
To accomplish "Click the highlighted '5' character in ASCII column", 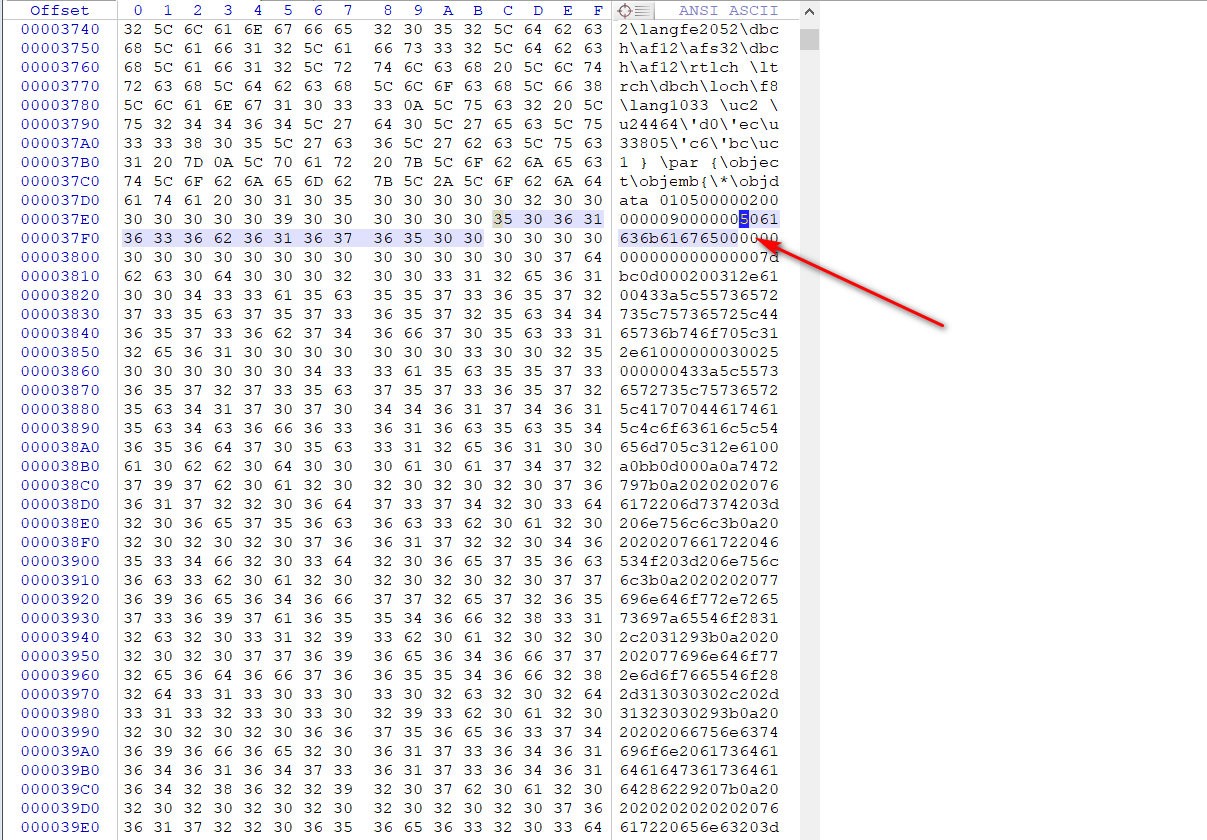I will tap(743, 219).
